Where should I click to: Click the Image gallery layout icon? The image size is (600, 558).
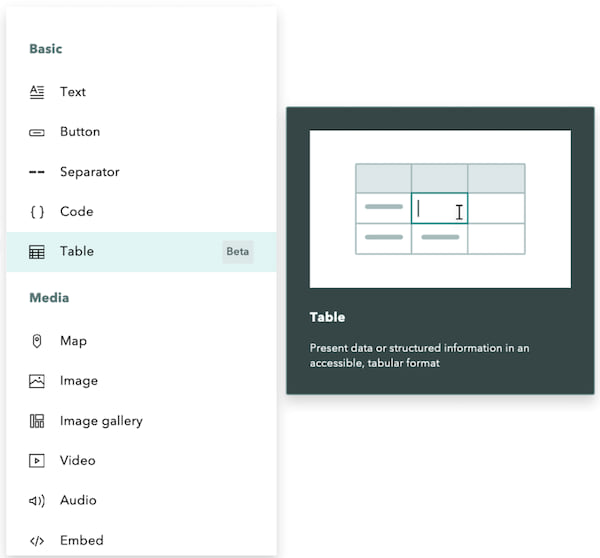coord(37,421)
